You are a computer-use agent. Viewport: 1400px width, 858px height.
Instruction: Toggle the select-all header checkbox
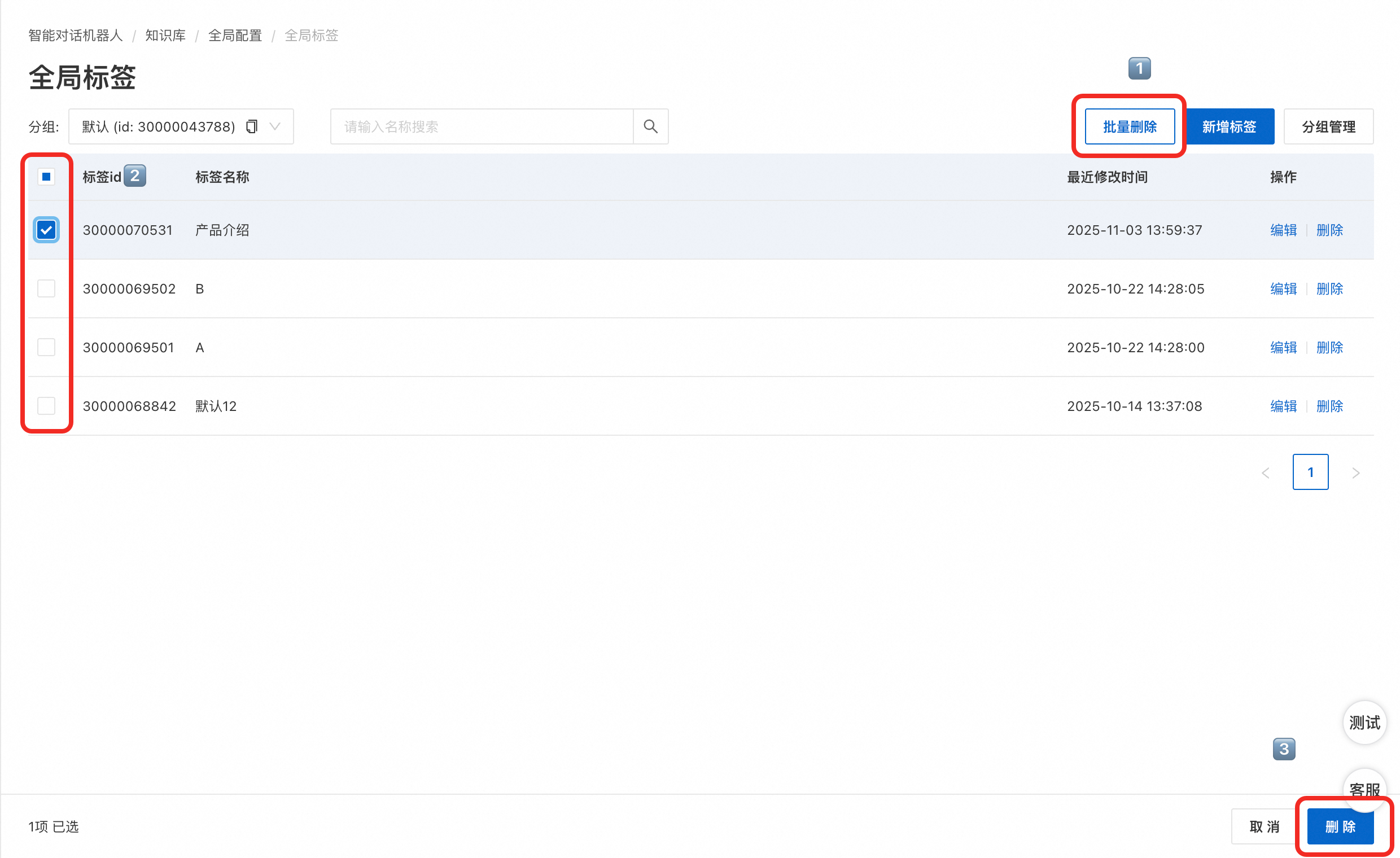click(46, 177)
